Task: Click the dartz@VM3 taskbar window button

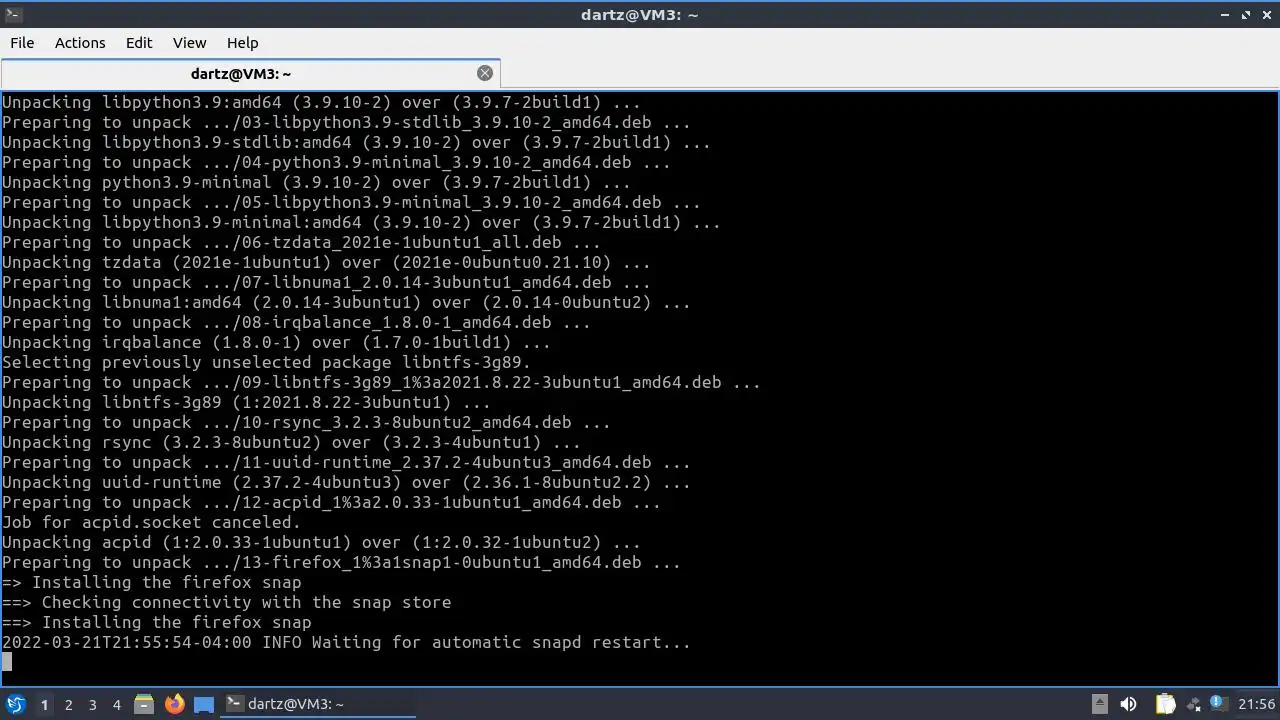Action: 318,704
